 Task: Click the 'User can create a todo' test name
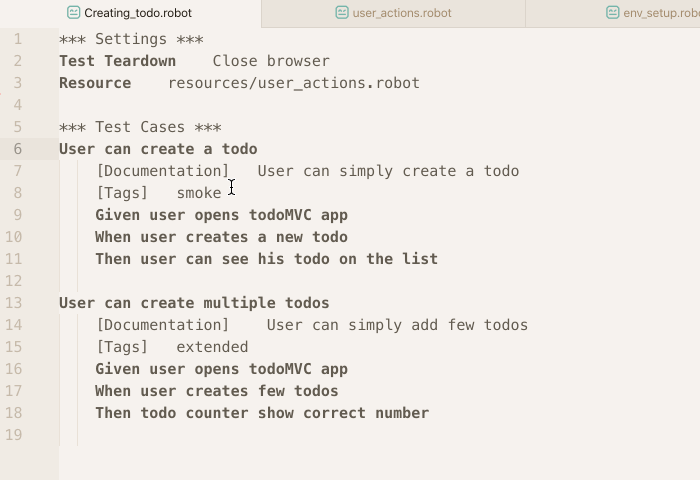click(158, 149)
